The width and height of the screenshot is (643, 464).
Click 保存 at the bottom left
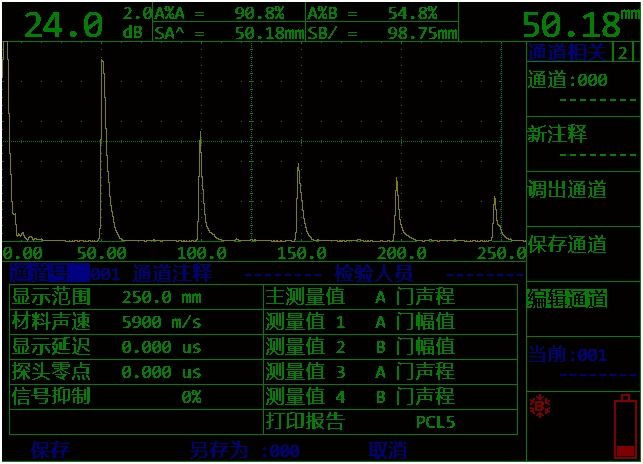click(x=50, y=449)
